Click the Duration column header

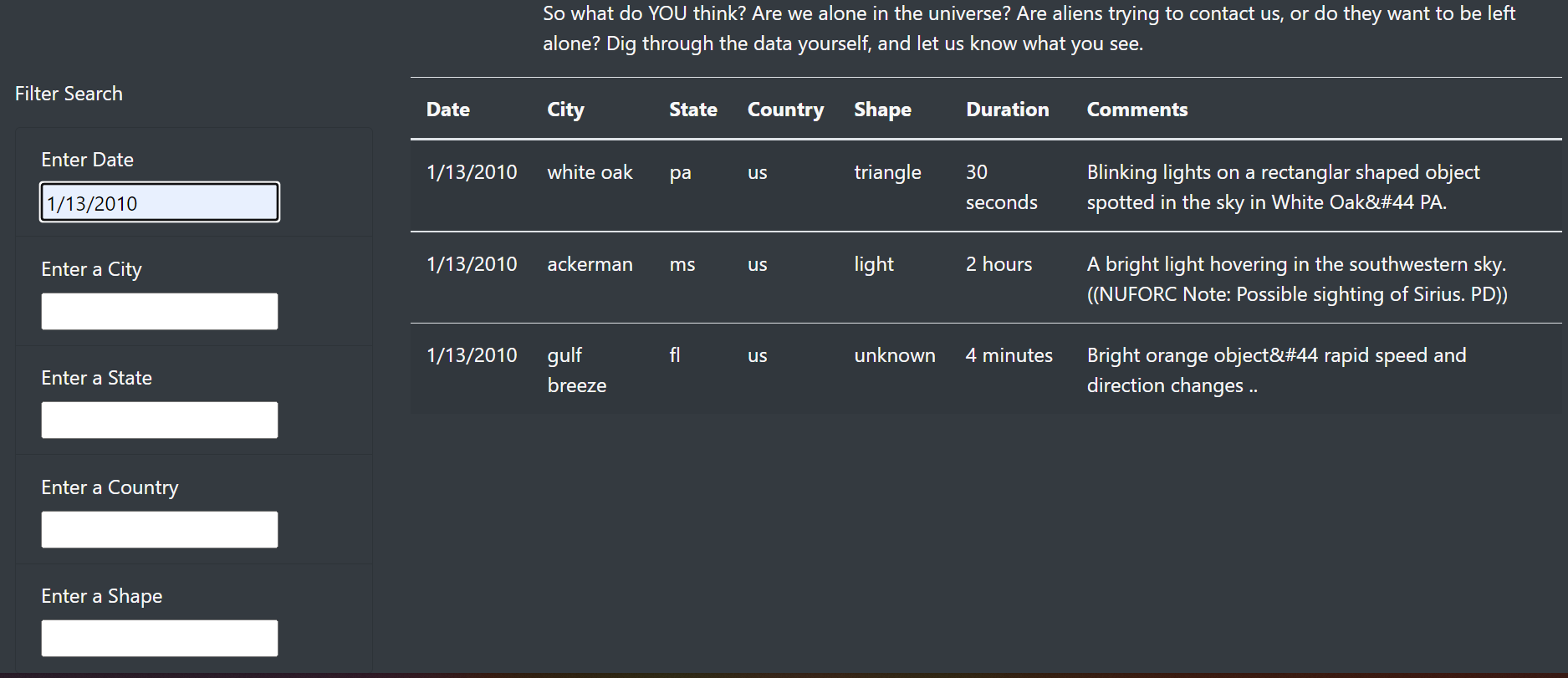[x=1008, y=110]
